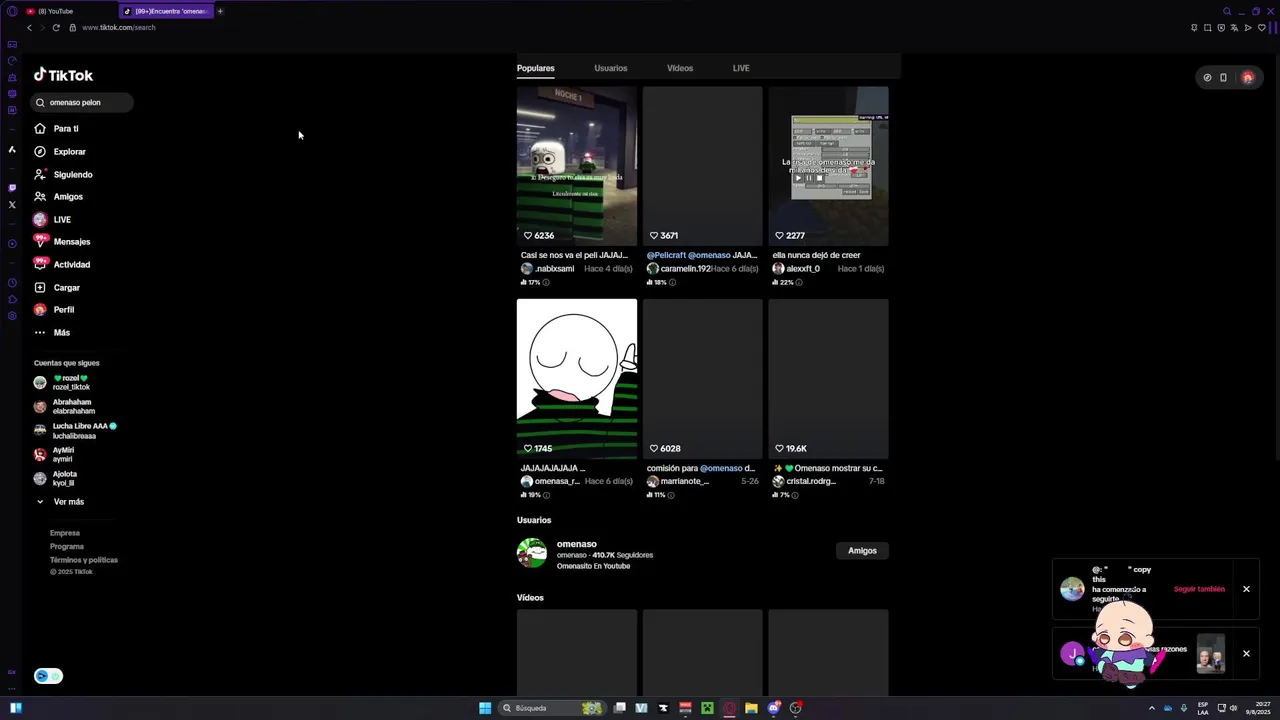1280x720 pixels.
Task: Open the Explorar compass page
Action: click(x=60, y=151)
